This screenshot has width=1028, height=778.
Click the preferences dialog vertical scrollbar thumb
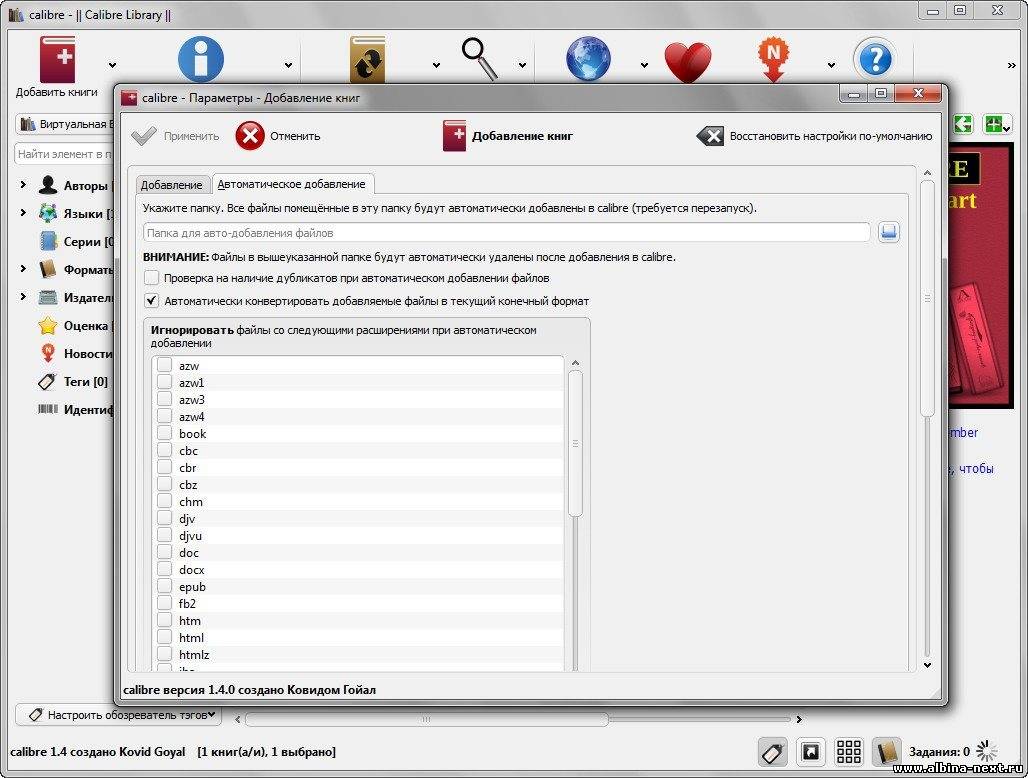coord(927,298)
